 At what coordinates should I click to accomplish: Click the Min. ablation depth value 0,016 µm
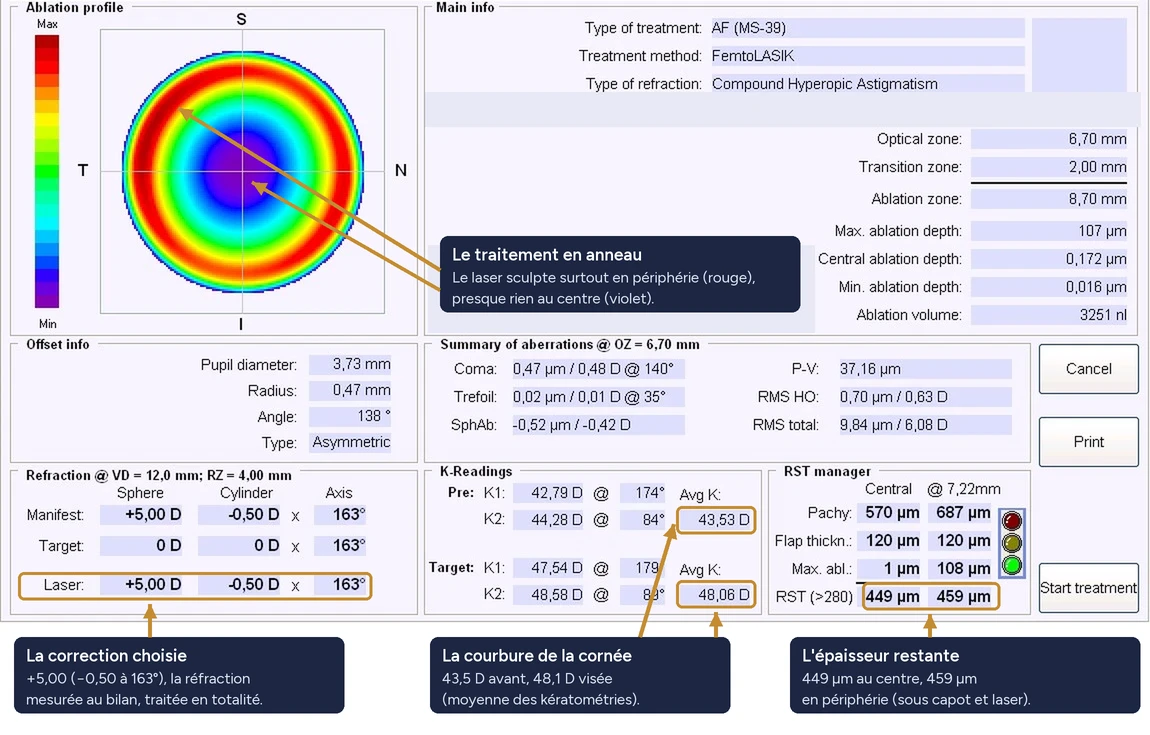point(1049,287)
